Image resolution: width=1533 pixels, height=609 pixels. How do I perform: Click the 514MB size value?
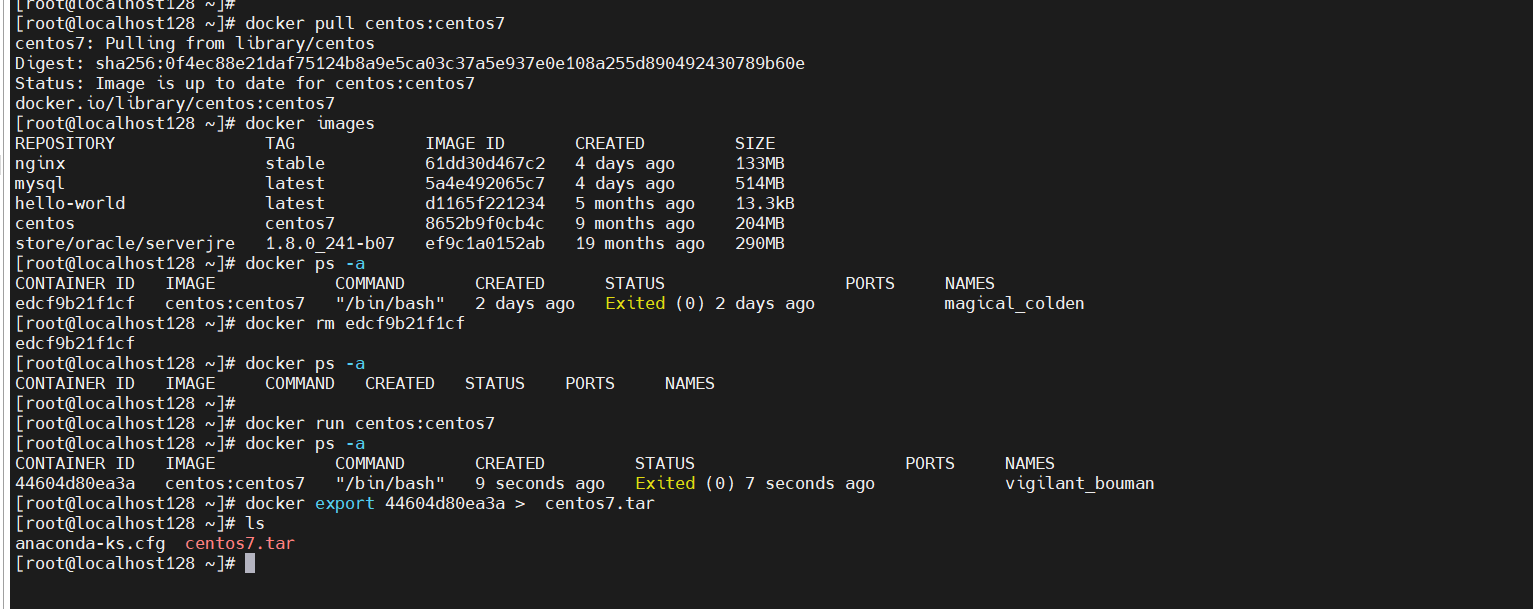760,183
